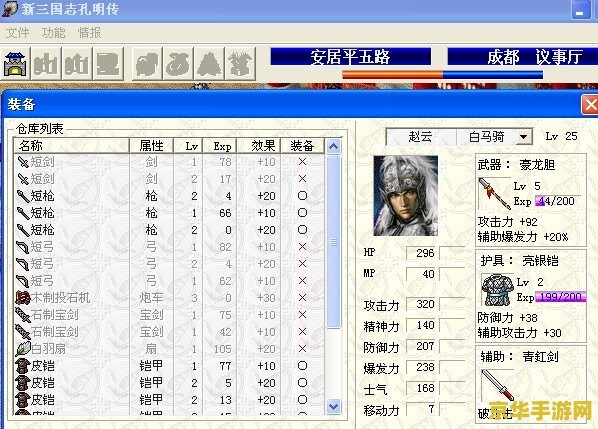
Task: Click the HP value 296 field
Action: click(x=422, y=253)
